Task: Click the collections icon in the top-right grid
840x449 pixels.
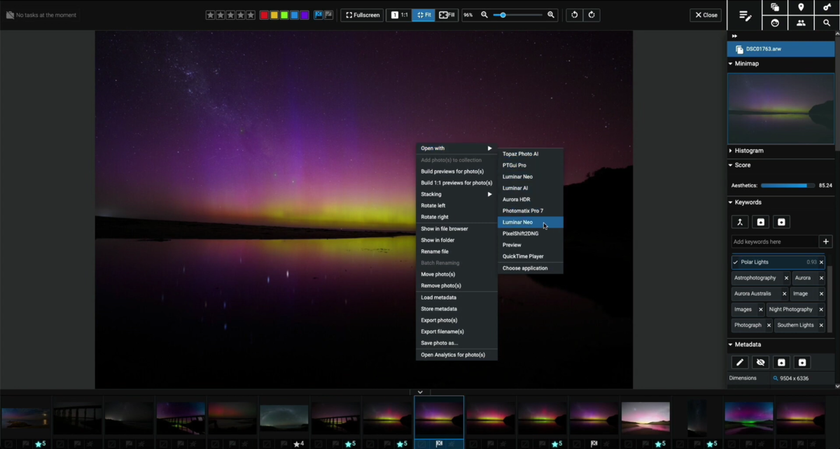Action: (x=775, y=7)
